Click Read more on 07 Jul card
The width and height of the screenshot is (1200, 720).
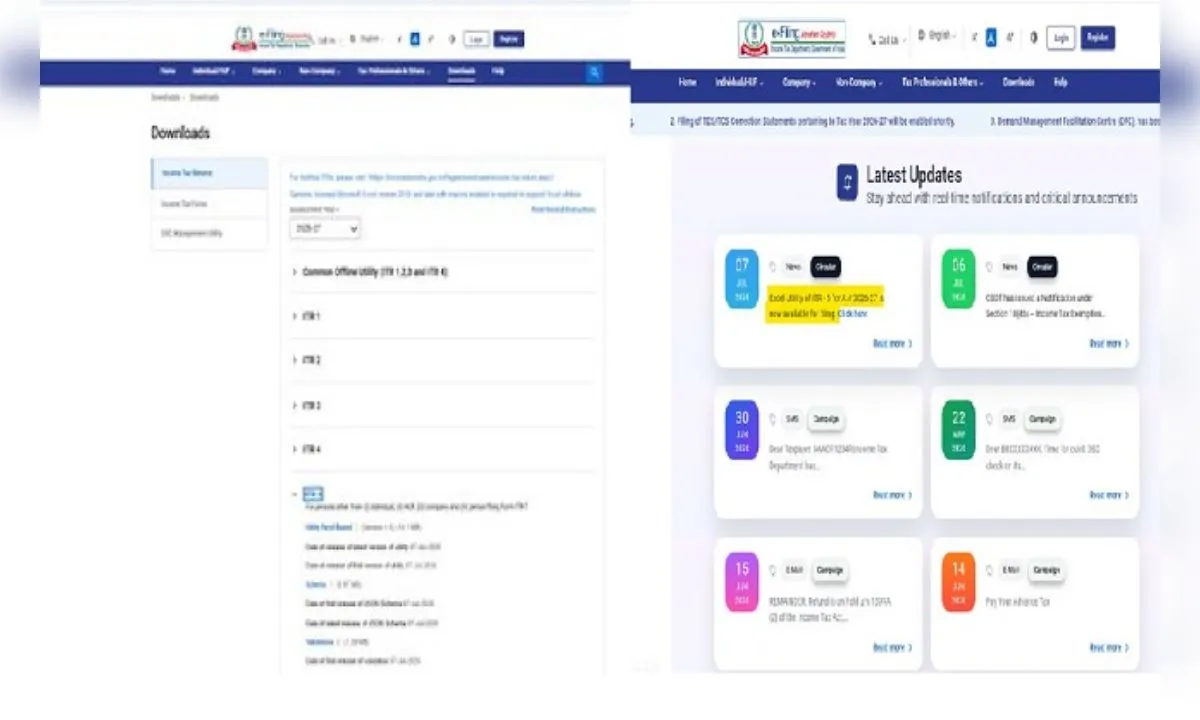coord(892,343)
